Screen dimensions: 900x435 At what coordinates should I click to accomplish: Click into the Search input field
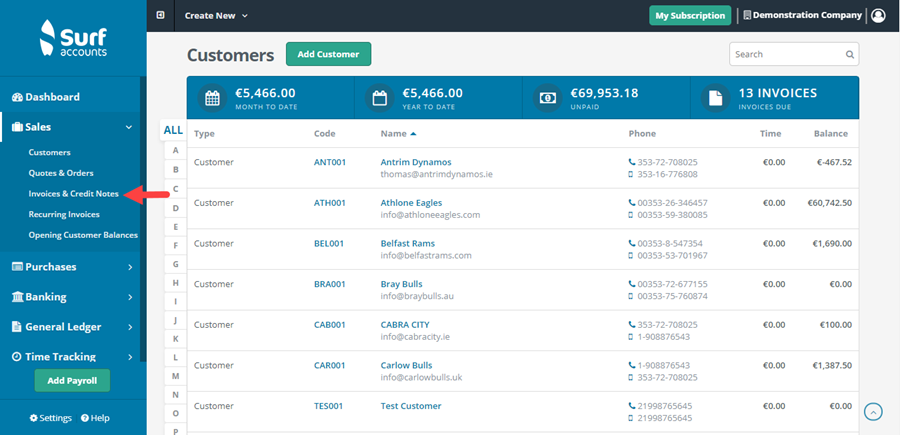coord(786,55)
